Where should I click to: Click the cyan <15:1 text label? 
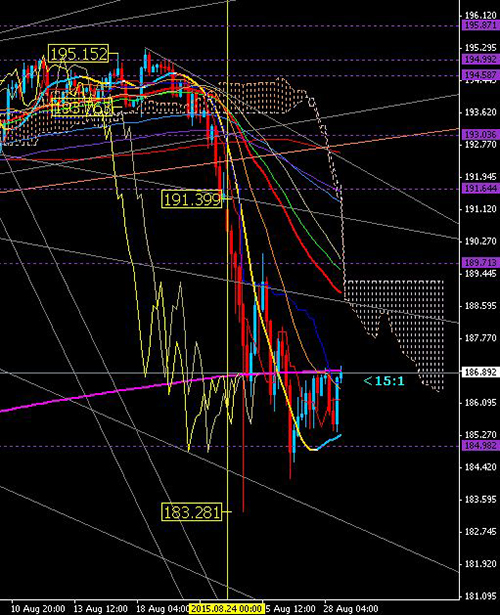pos(384,381)
